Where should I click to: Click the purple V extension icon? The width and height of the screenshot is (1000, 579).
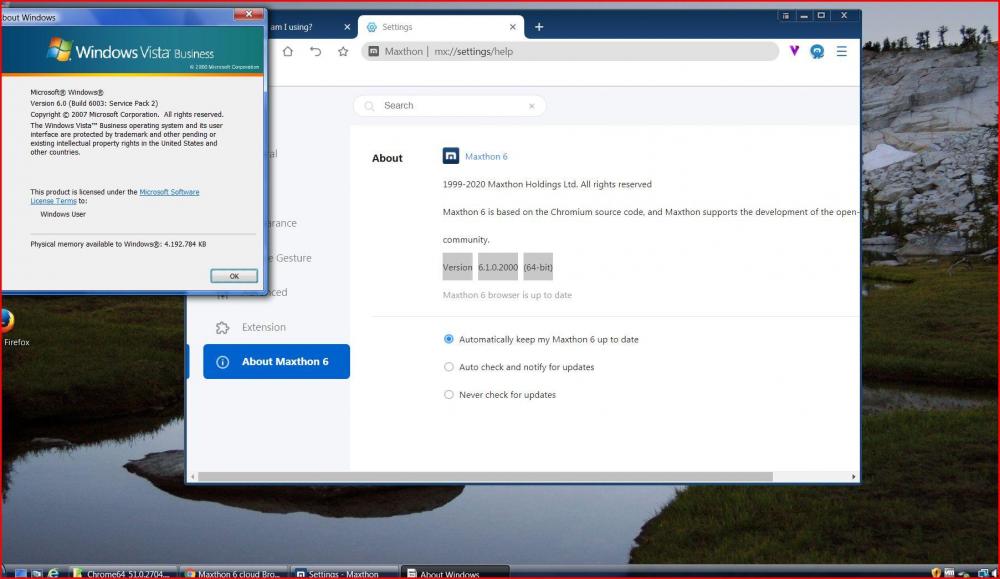click(794, 51)
